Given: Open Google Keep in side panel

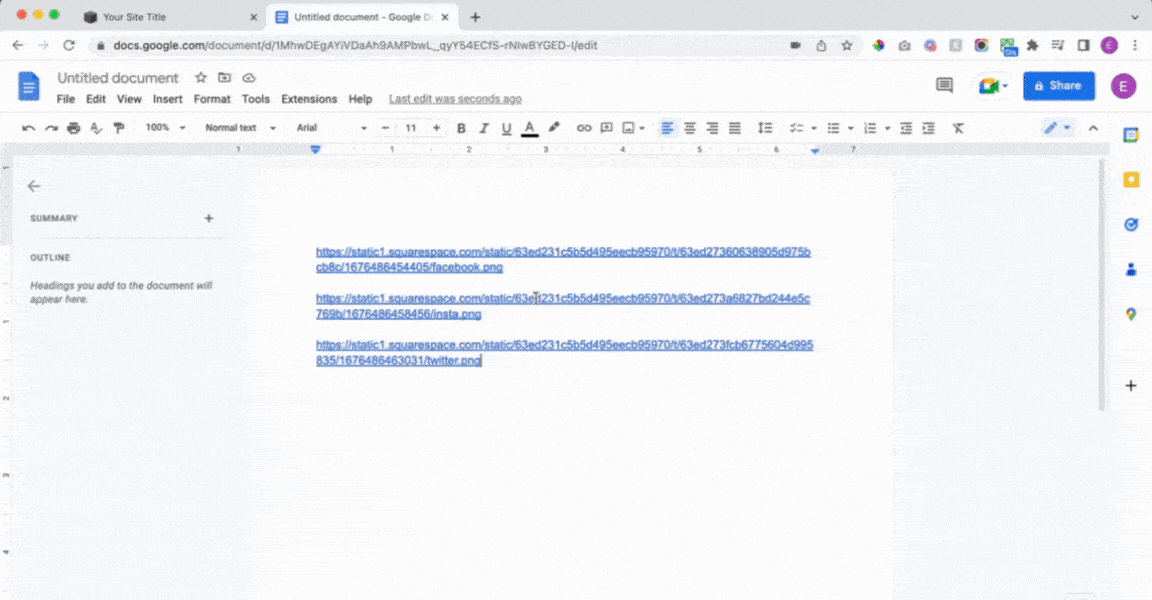Looking at the screenshot, I should pos(1131,180).
